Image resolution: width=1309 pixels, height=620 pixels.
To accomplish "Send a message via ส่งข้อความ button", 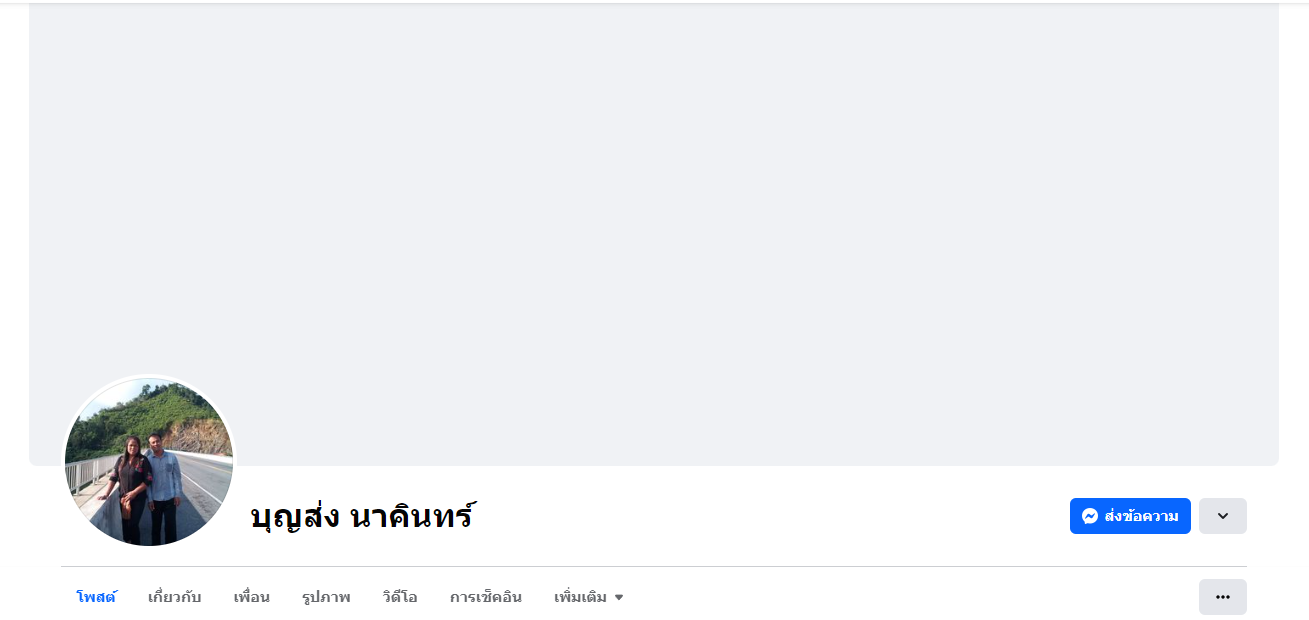I will click(x=1130, y=516).
